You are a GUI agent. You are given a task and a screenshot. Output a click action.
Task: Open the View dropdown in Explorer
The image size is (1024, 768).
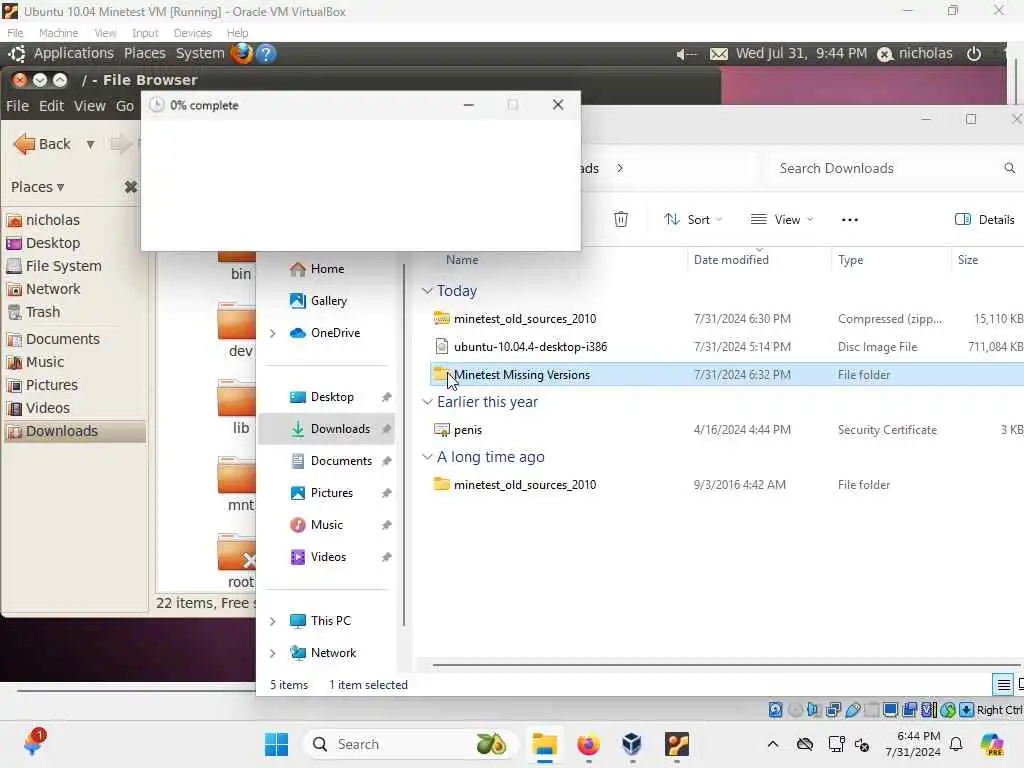point(782,219)
